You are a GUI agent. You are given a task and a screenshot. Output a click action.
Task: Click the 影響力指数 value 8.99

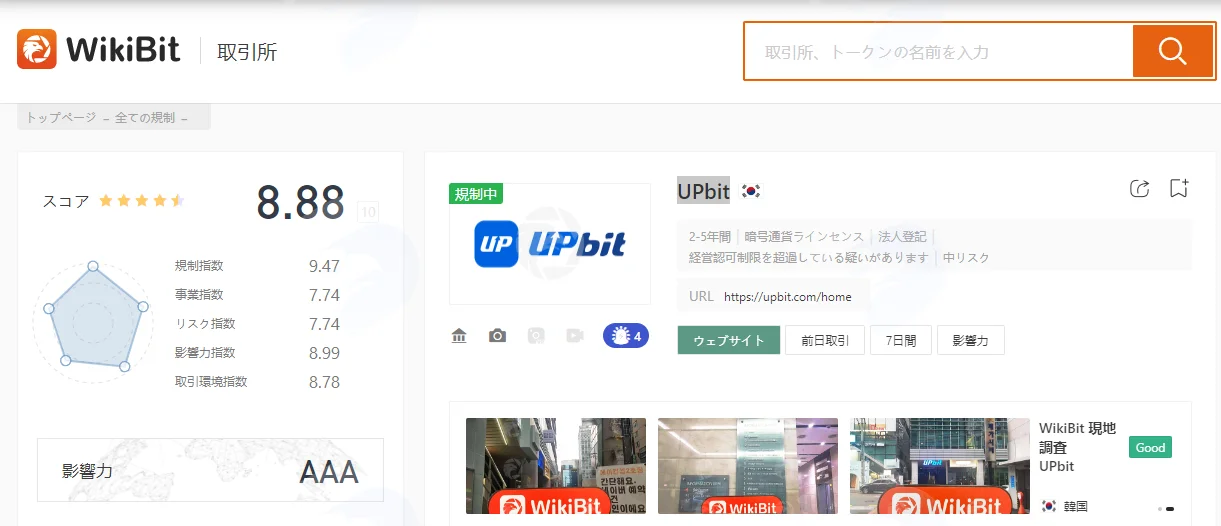pyautogui.click(x=324, y=353)
